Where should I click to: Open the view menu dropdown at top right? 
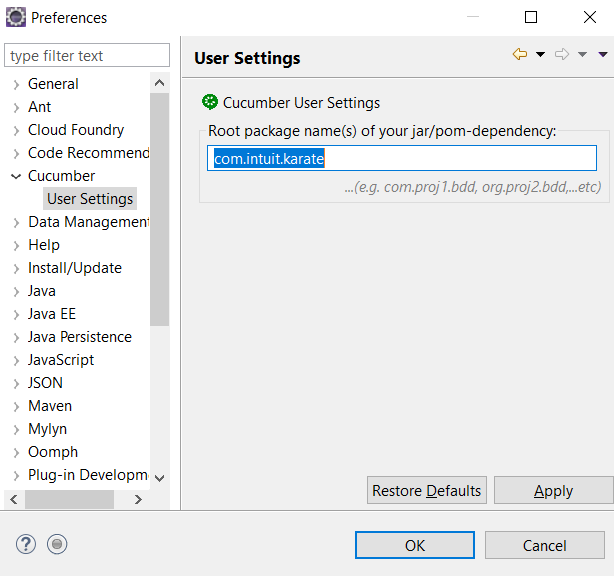[x=602, y=55]
